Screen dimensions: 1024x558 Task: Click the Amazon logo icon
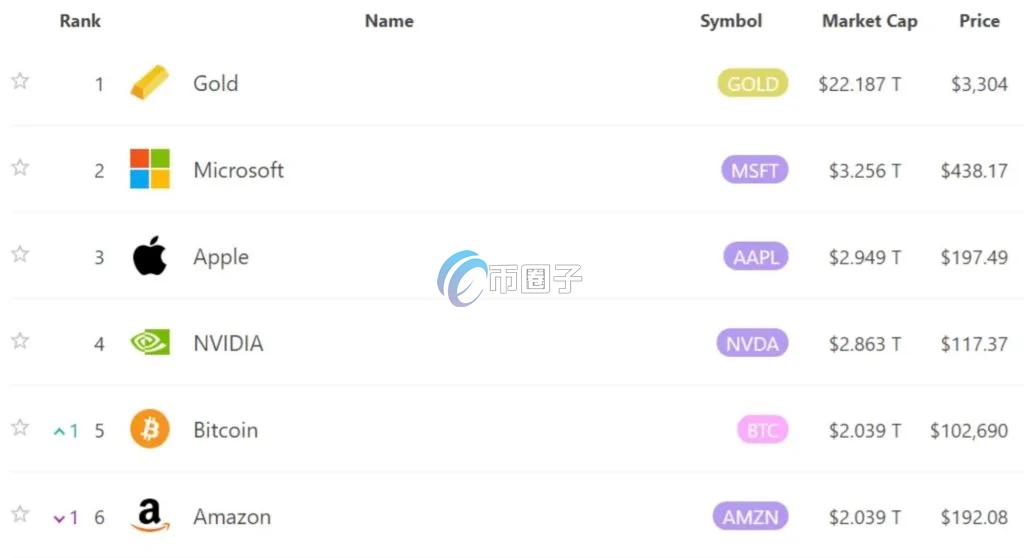(150, 516)
